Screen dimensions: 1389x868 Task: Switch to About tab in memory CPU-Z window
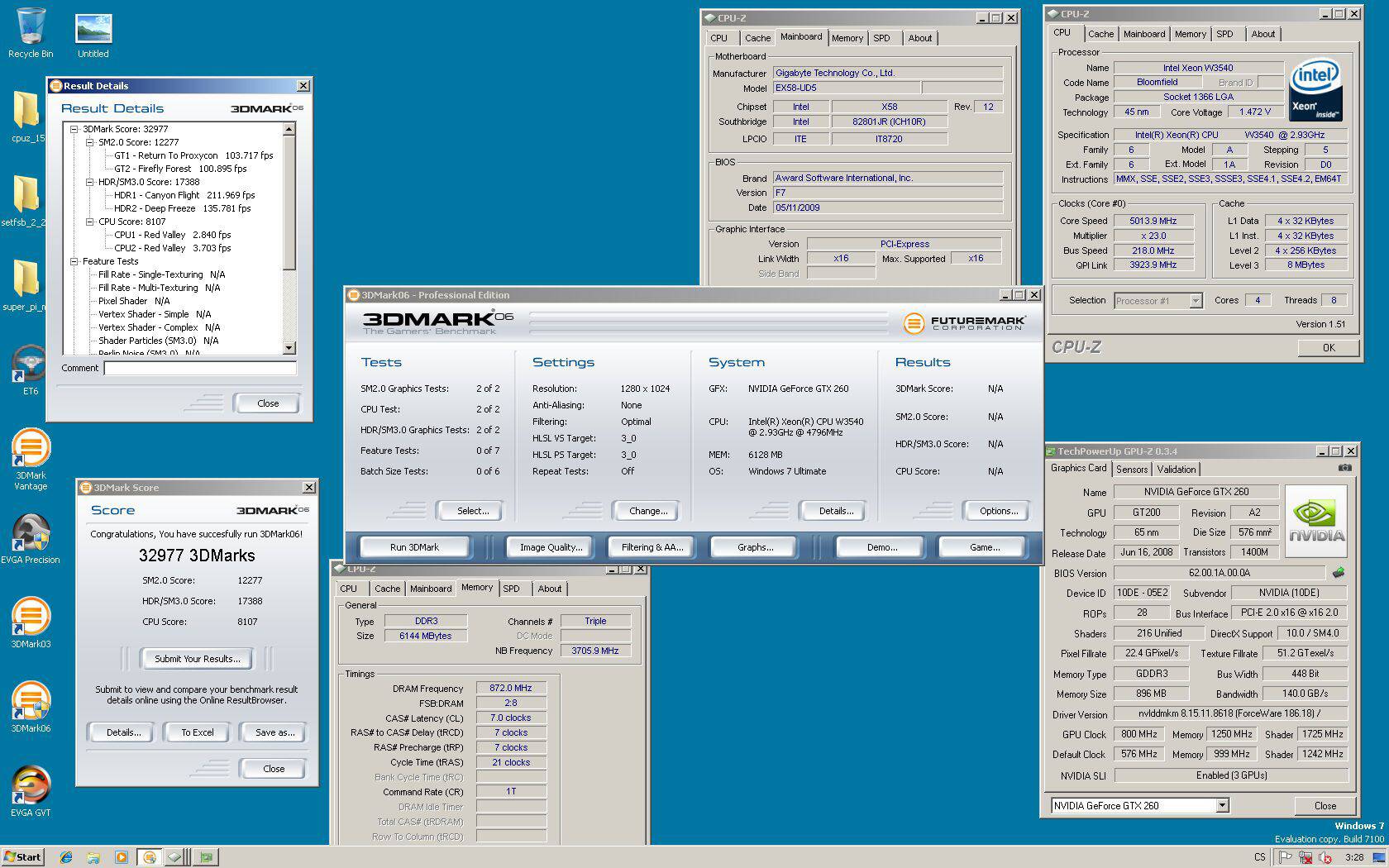tap(550, 589)
